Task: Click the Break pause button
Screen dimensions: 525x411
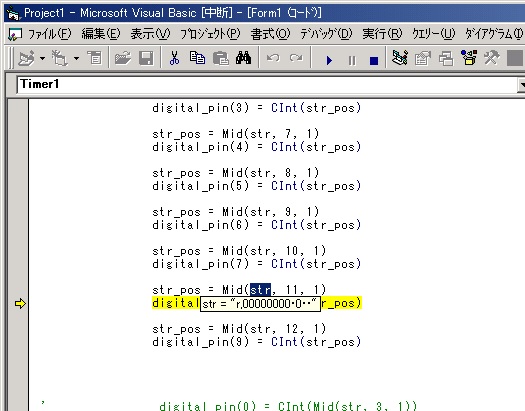Action: (352, 61)
